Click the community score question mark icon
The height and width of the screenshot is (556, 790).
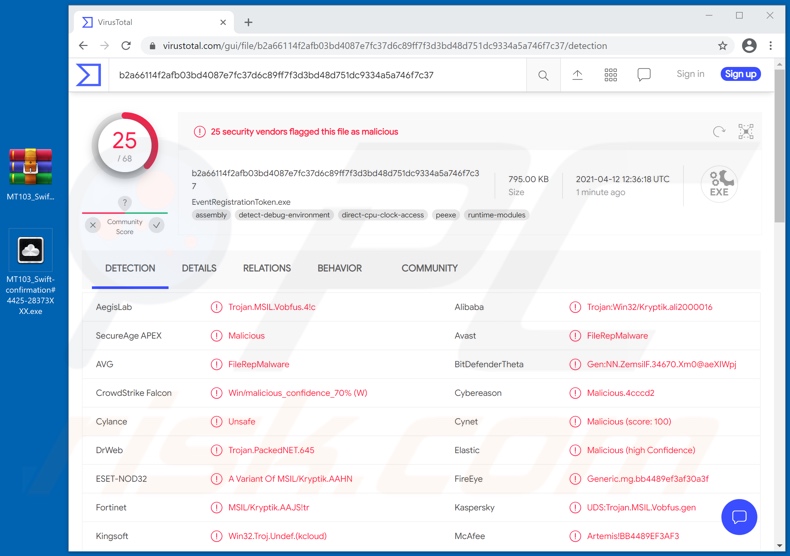point(124,203)
